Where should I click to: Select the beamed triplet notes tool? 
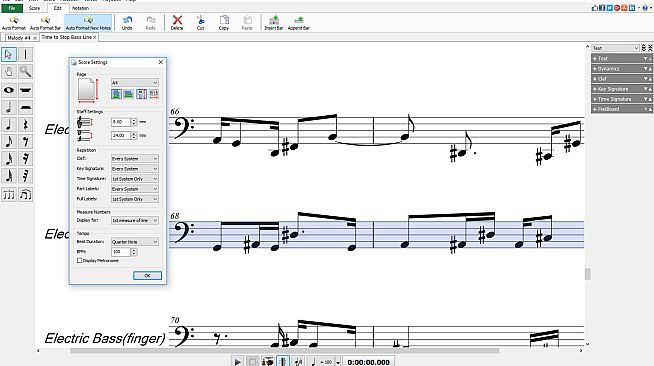tap(9, 194)
